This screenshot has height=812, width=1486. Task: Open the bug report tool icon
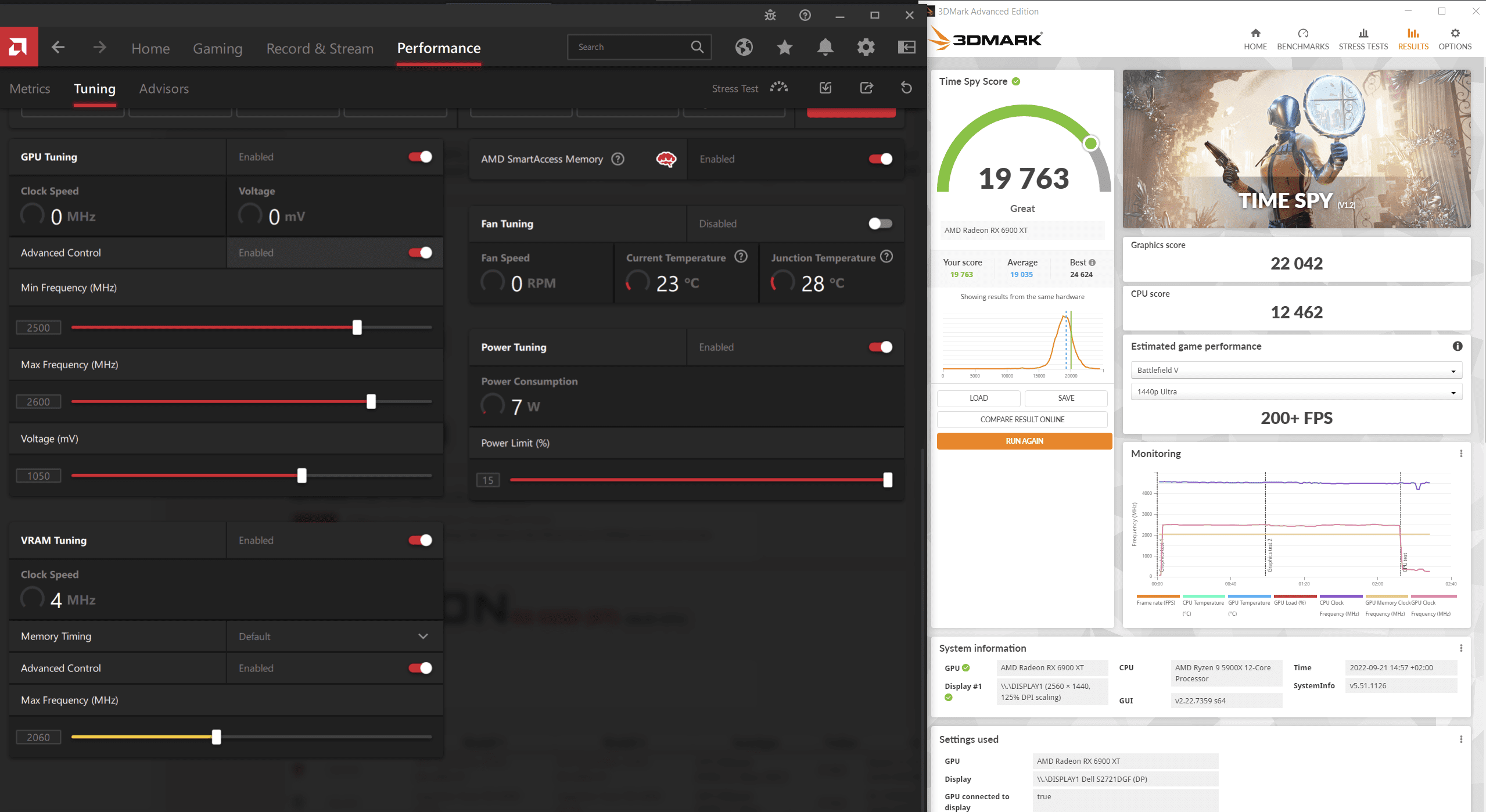coord(770,16)
